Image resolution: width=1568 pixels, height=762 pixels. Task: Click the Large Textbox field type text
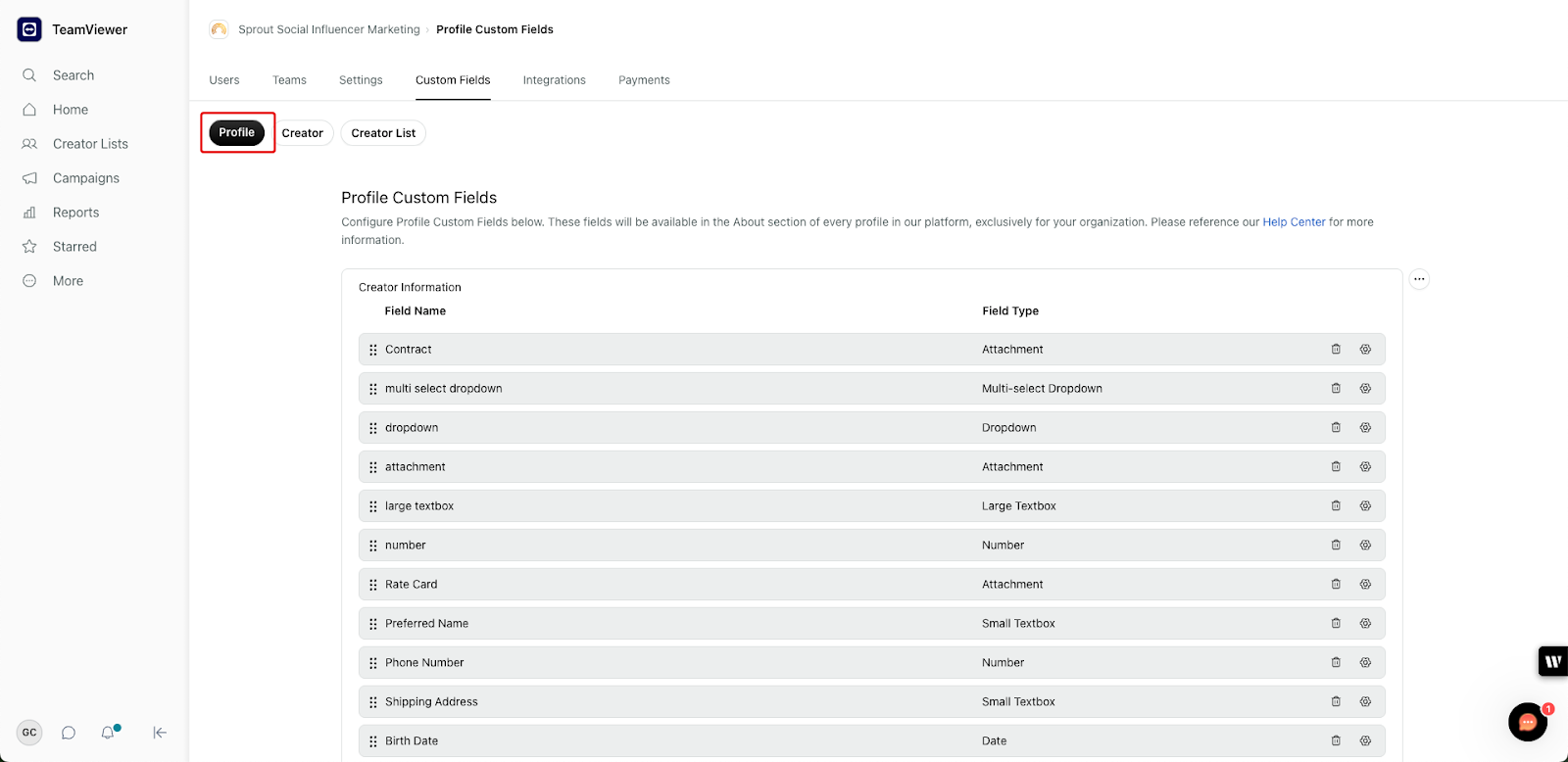[1019, 506]
